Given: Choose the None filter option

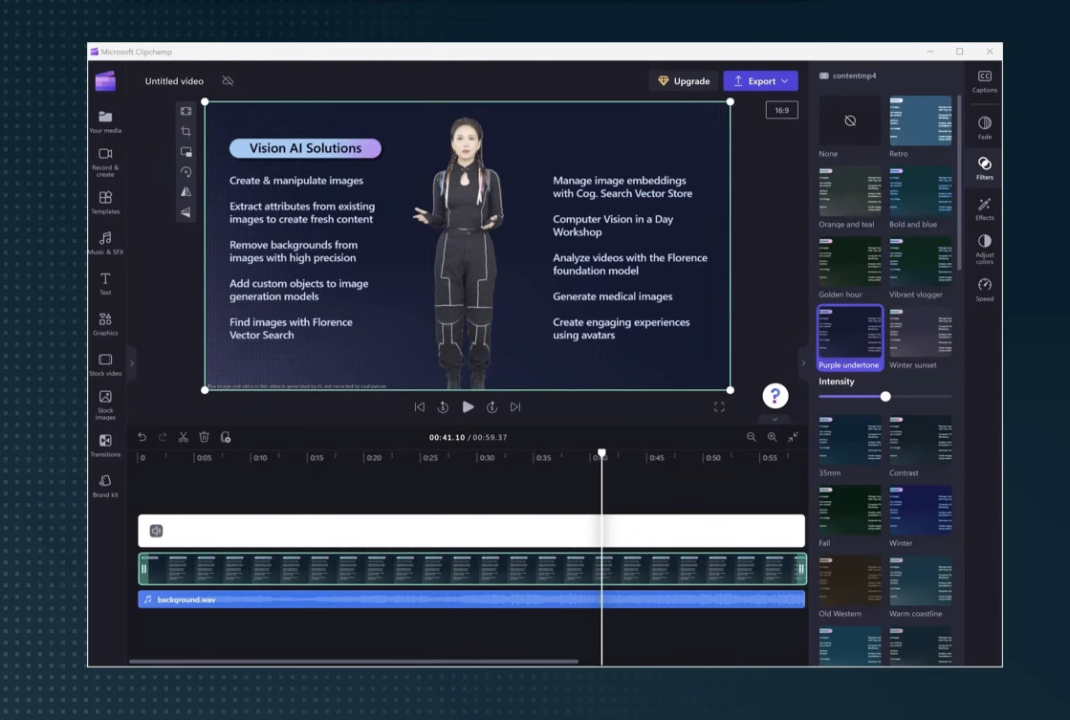Looking at the screenshot, I should click(849, 123).
